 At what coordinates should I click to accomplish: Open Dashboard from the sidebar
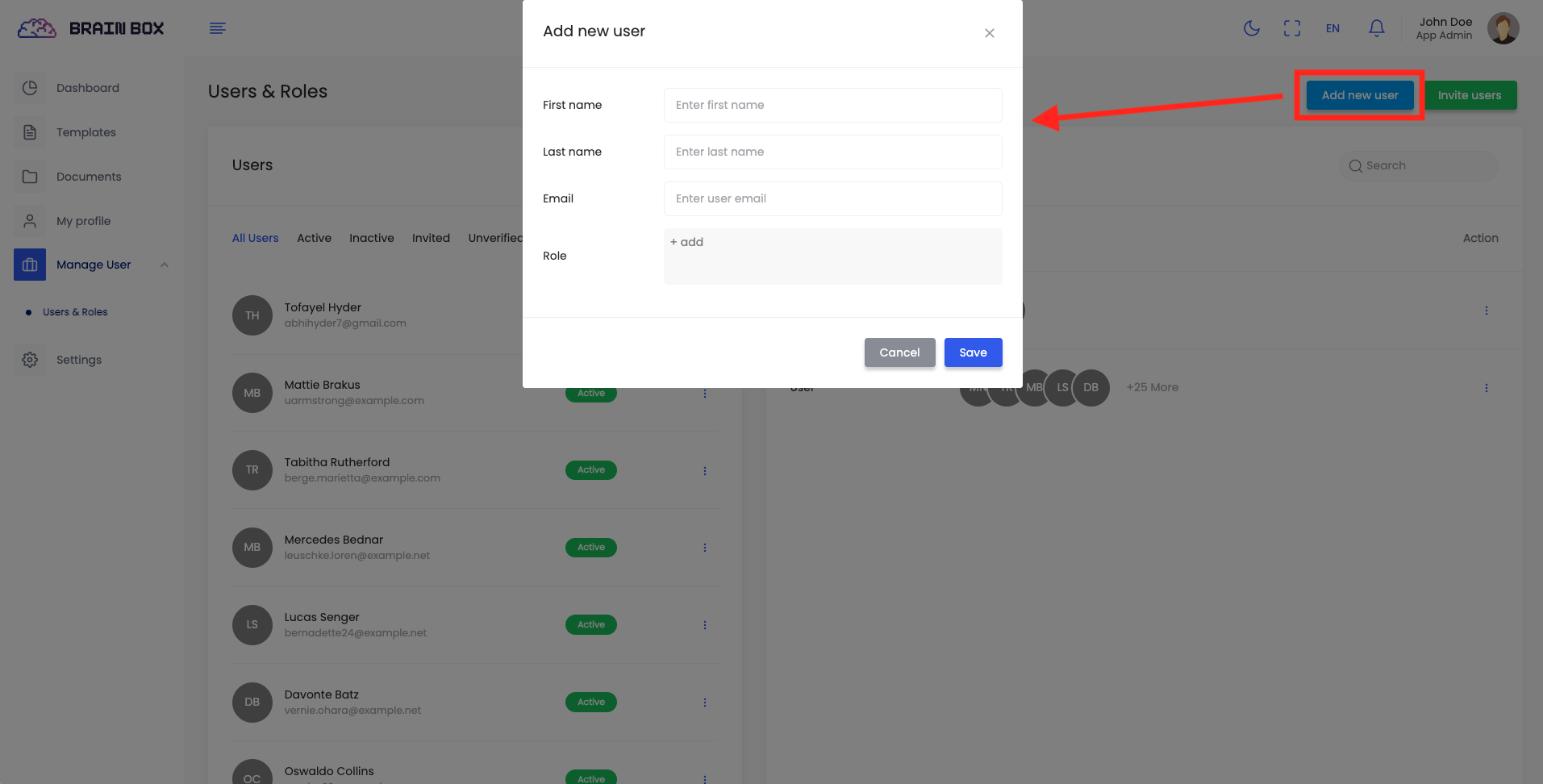tap(87, 88)
